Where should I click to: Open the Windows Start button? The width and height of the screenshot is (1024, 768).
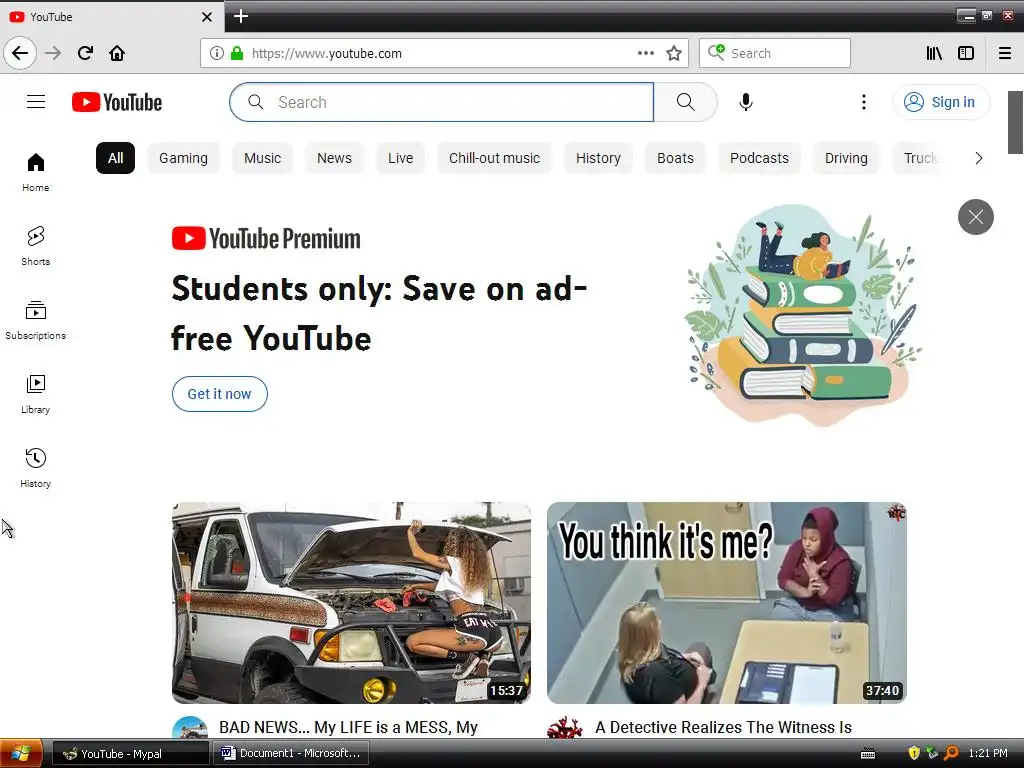[22, 753]
